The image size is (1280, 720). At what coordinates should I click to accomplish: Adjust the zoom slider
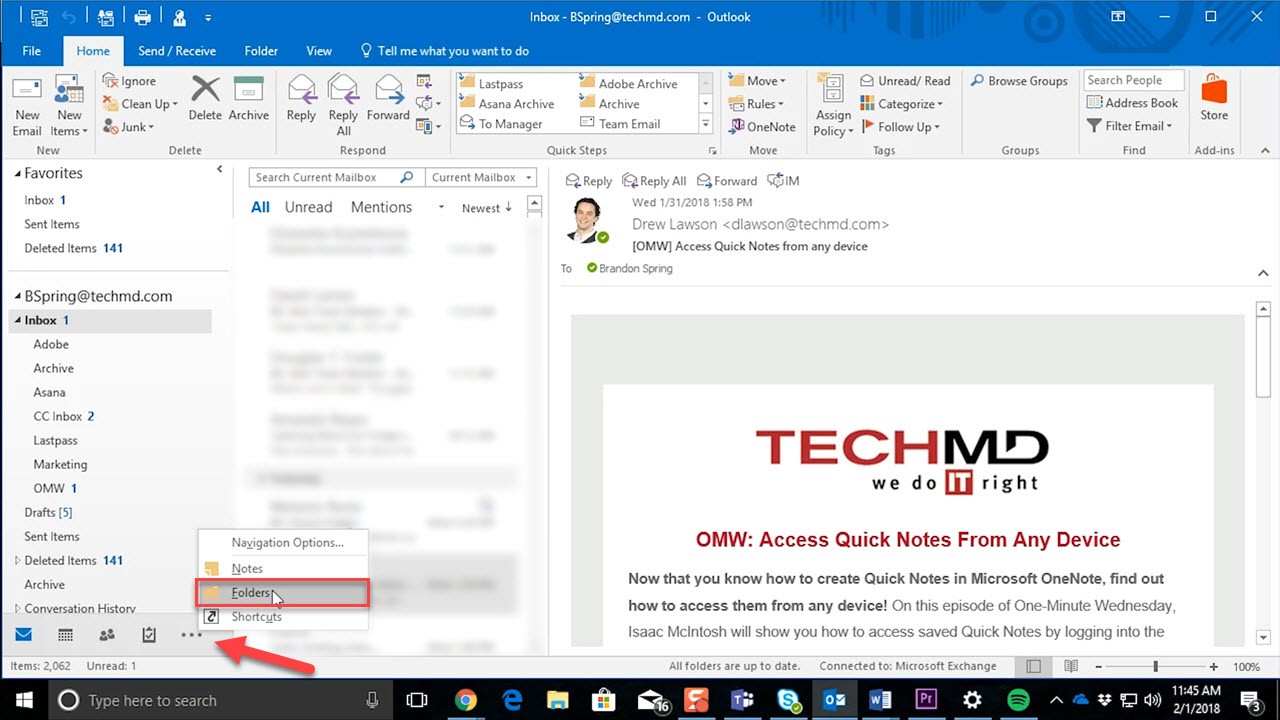point(1155,666)
